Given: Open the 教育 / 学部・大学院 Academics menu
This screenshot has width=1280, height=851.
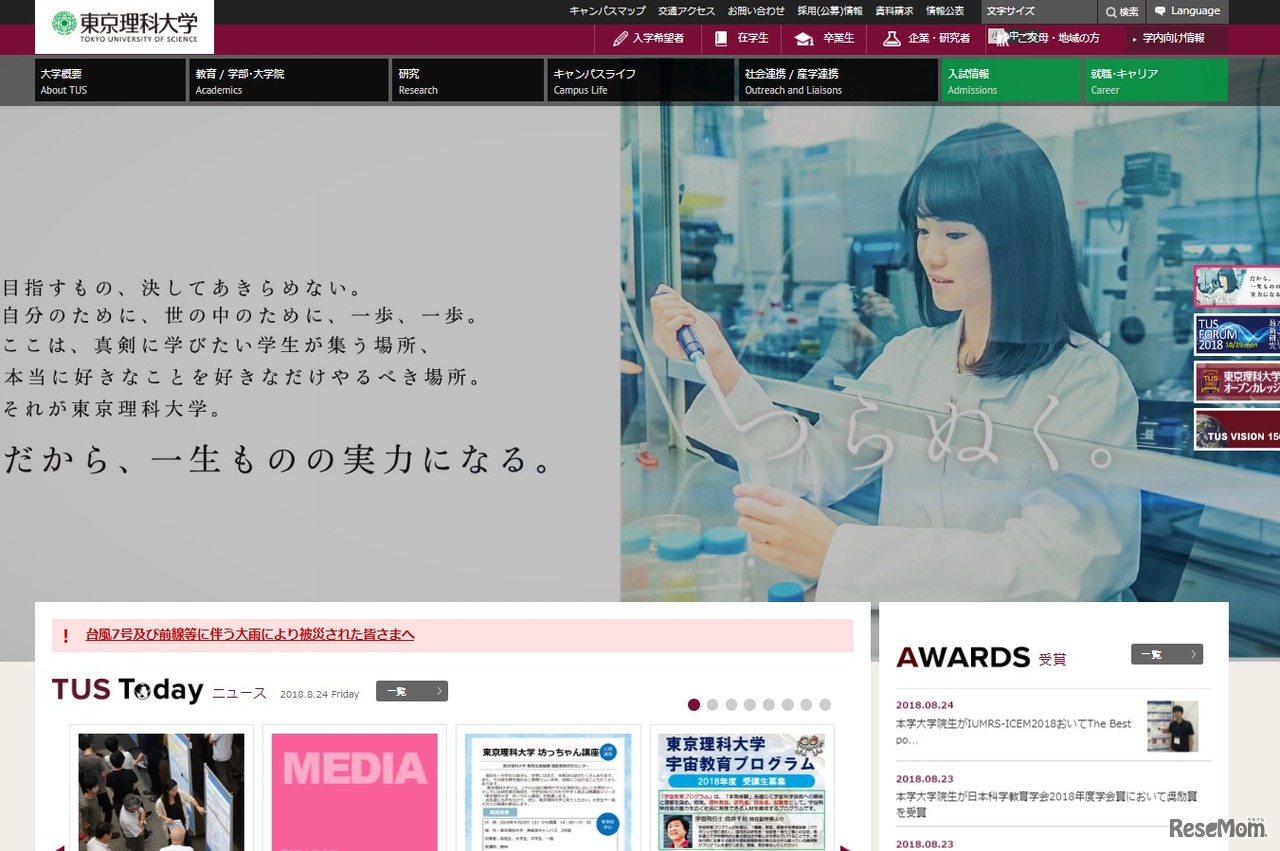Looking at the screenshot, I should pos(289,80).
